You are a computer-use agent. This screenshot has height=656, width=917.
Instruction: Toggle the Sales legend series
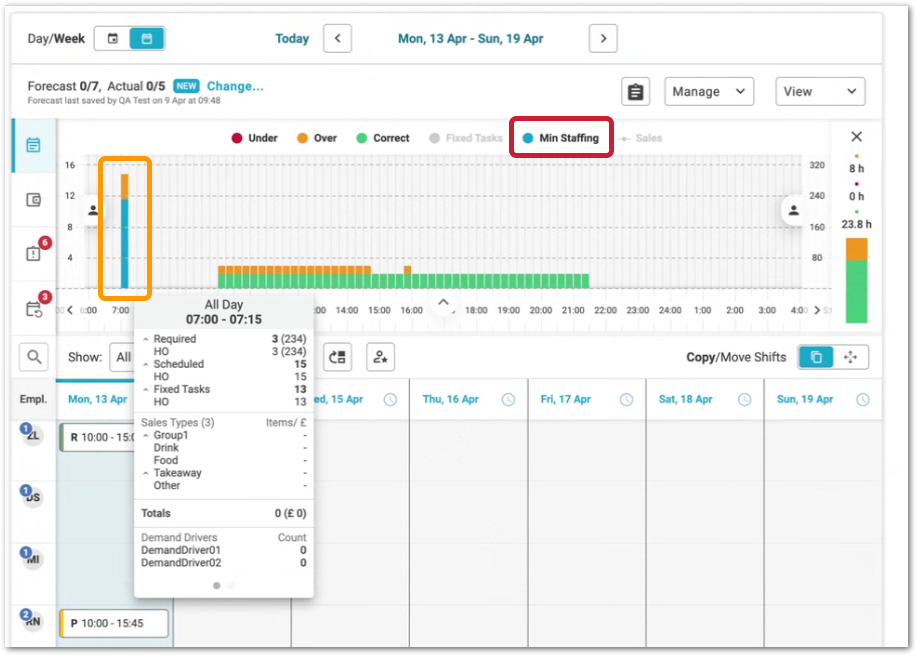pos(641,138)
